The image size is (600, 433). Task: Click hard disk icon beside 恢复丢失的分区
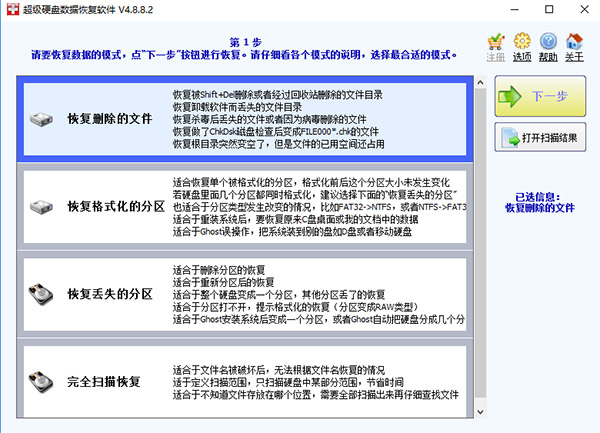coord(41,294)
